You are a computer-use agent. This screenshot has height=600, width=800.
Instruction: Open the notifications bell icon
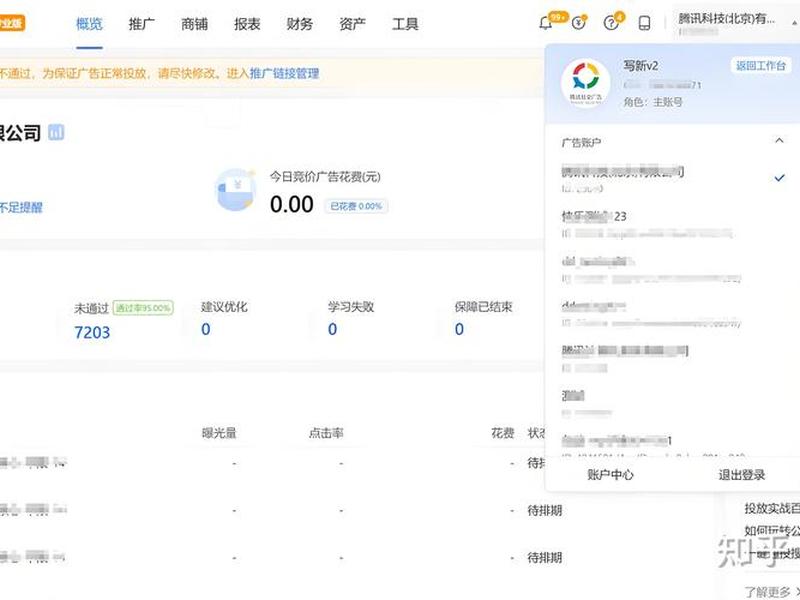click(x=546, y=23)
